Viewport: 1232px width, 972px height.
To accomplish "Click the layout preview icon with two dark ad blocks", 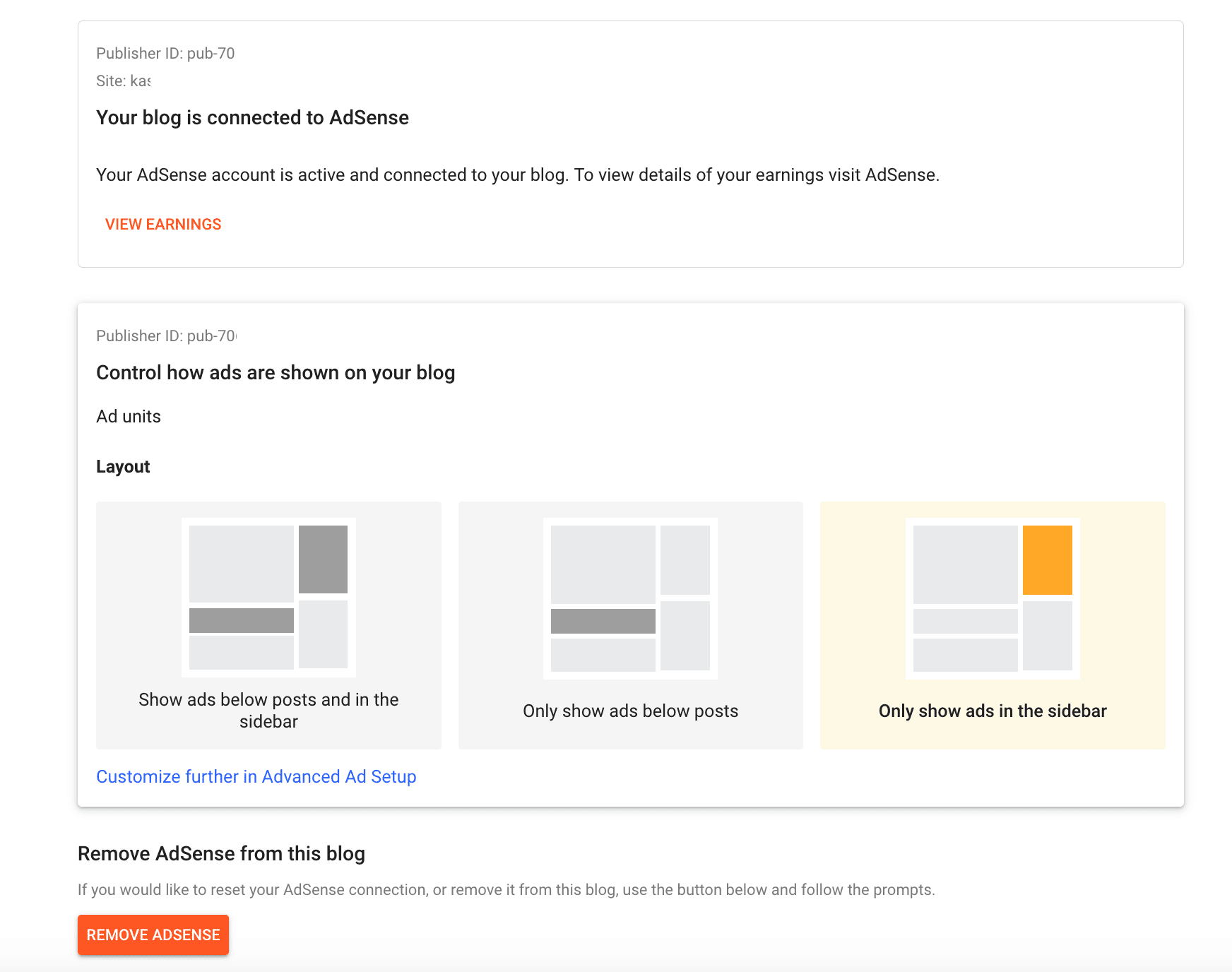I will pyautogui.click(x=268, y=598).
